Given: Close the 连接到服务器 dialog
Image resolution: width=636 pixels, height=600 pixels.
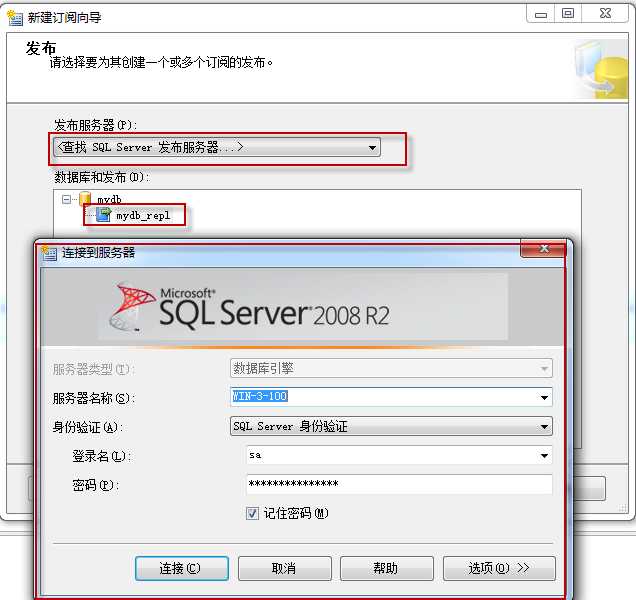Looking at the screenshot, I should (543, 249).
